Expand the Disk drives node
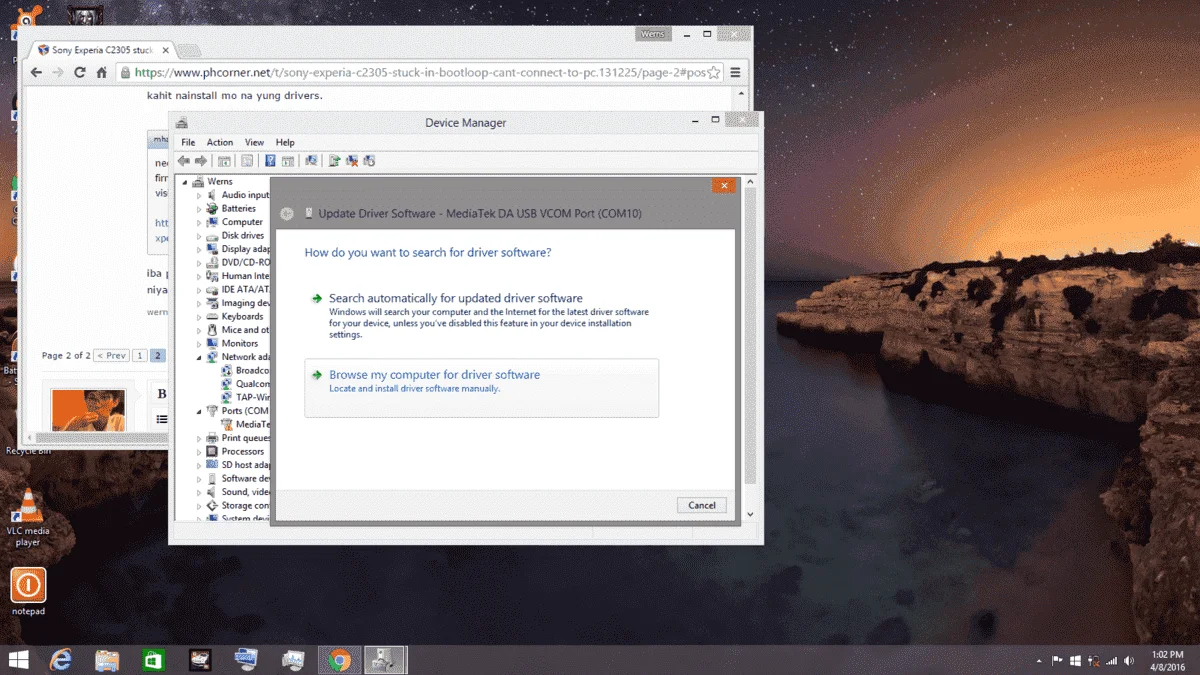The width and height of the screenshot is (1200, 675). [199, 236]
